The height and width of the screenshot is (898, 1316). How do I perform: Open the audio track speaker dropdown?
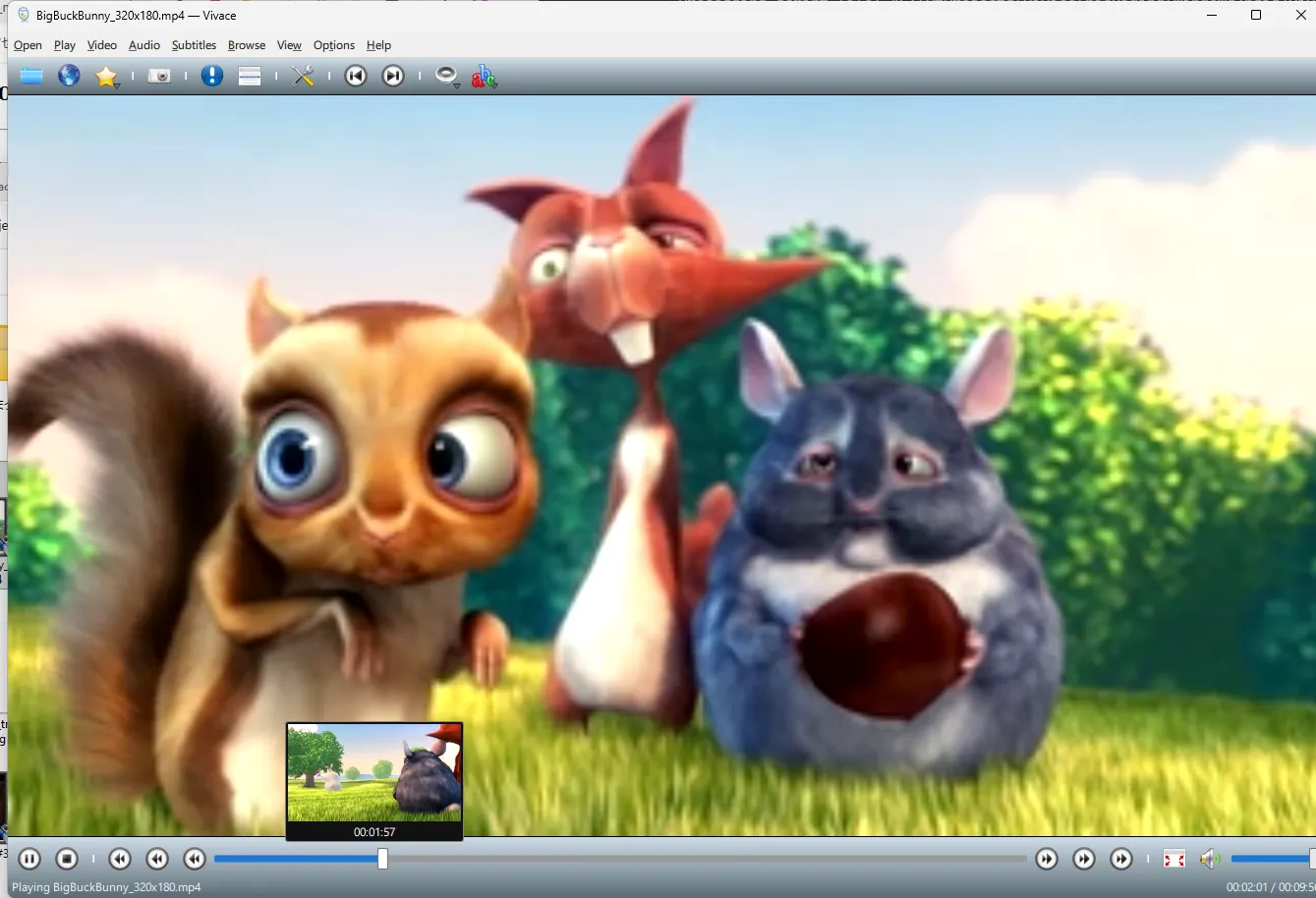click(x=447, y=77)
